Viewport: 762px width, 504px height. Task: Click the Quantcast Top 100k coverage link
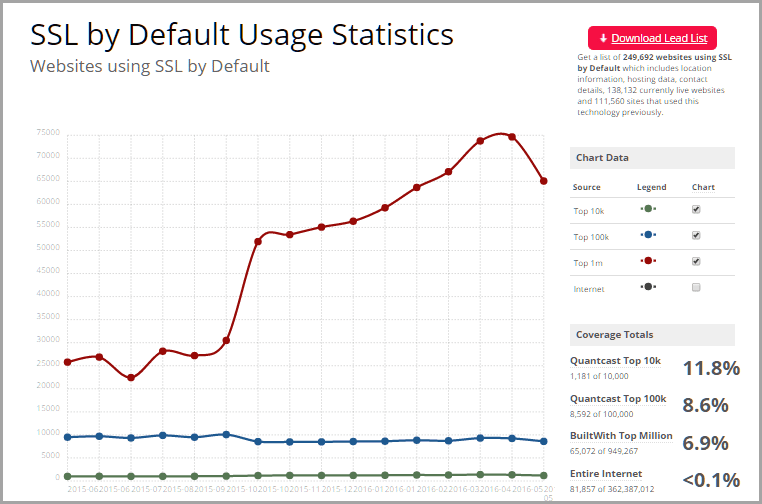pos(618,399)
